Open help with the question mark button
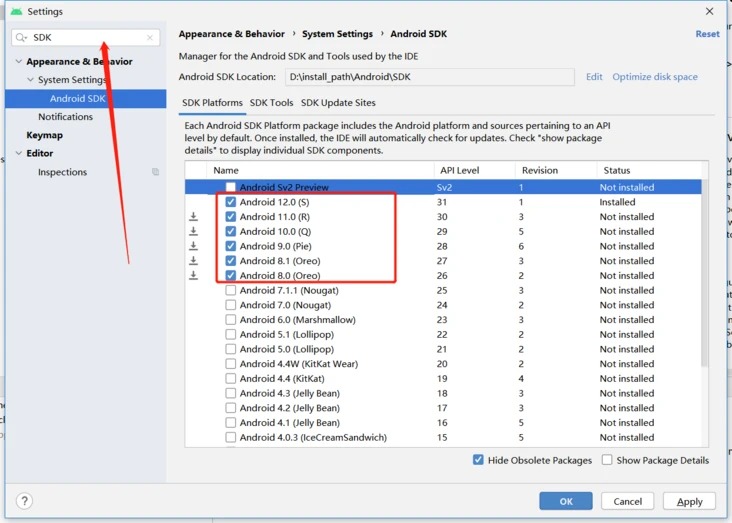 (24, 501)
